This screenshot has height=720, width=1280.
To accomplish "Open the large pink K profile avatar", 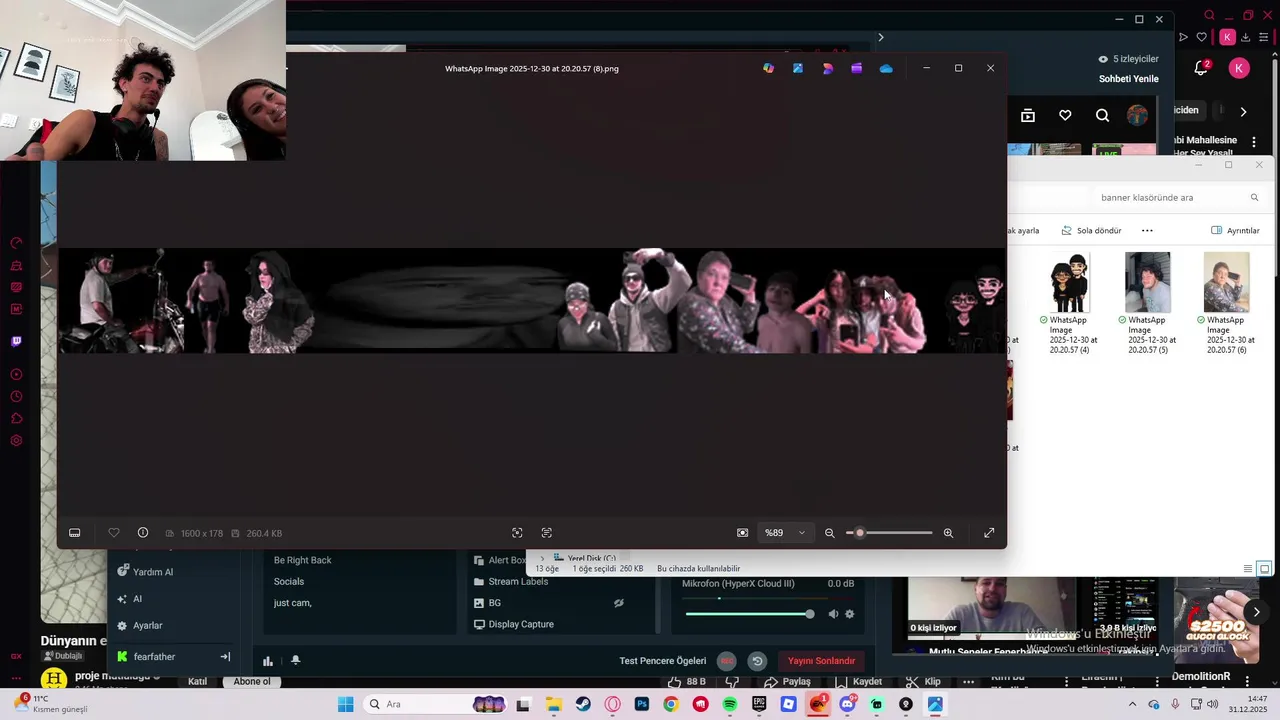I will 1239,68.
